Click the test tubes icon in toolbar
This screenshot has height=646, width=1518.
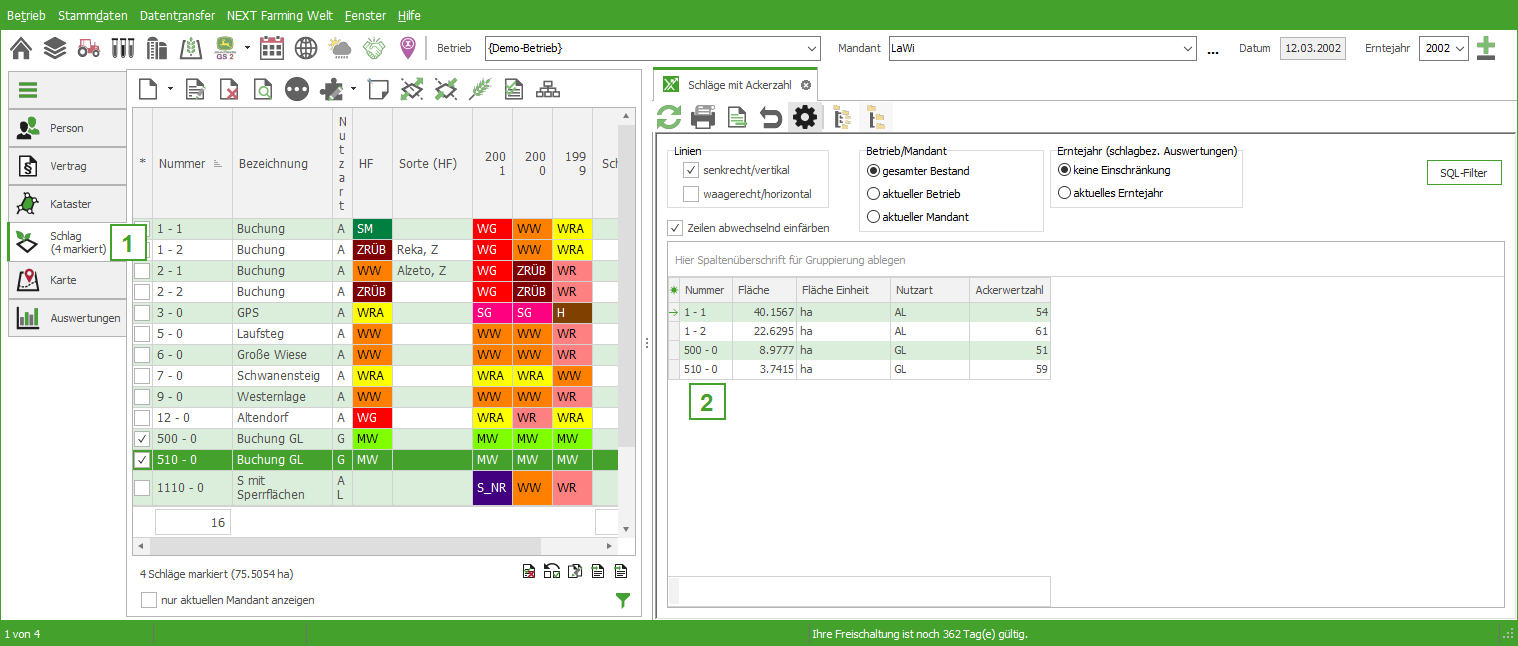coord(123,48)
